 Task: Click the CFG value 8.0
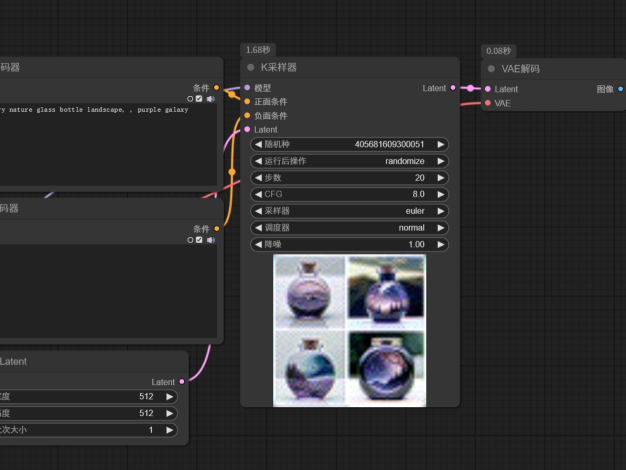418,194
